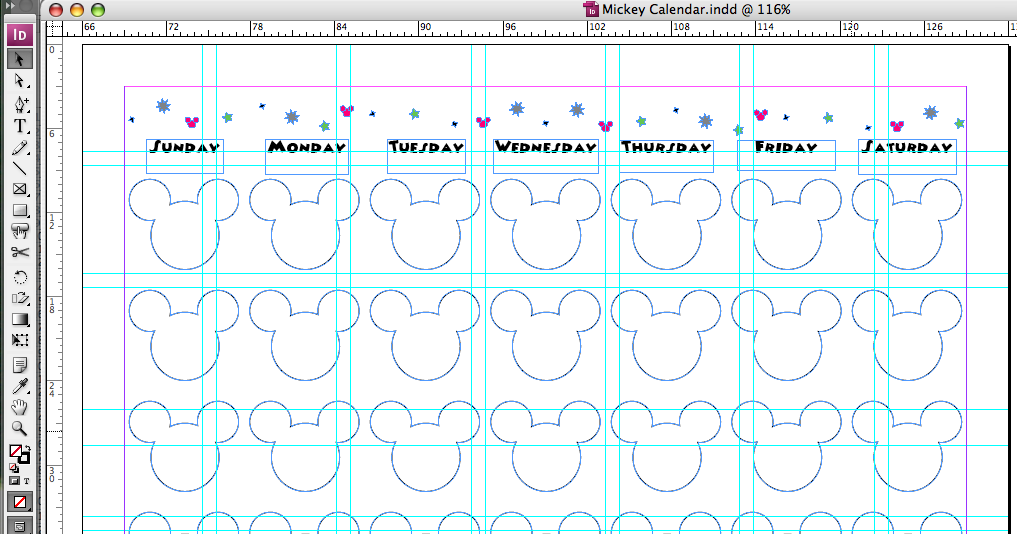The width and height of the screenshot is (1017, 534).
Task: Select the Monday text frame
Action: [307, 156]
